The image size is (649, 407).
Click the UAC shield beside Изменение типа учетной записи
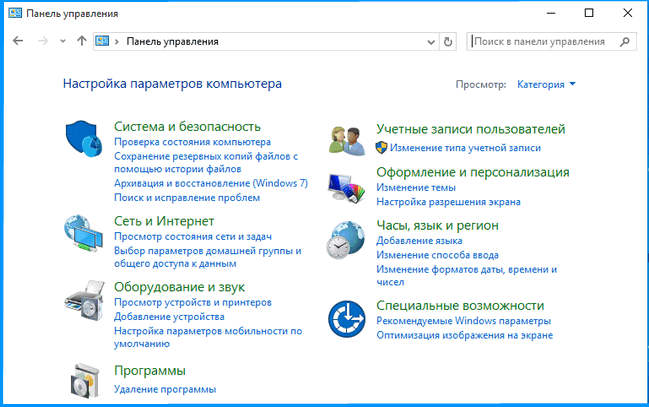(381, 147)
